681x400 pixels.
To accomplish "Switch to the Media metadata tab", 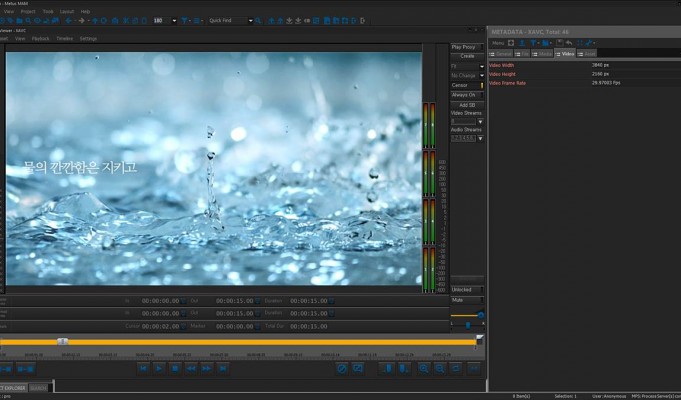I will pyautogui.click(x=542, y=53).
